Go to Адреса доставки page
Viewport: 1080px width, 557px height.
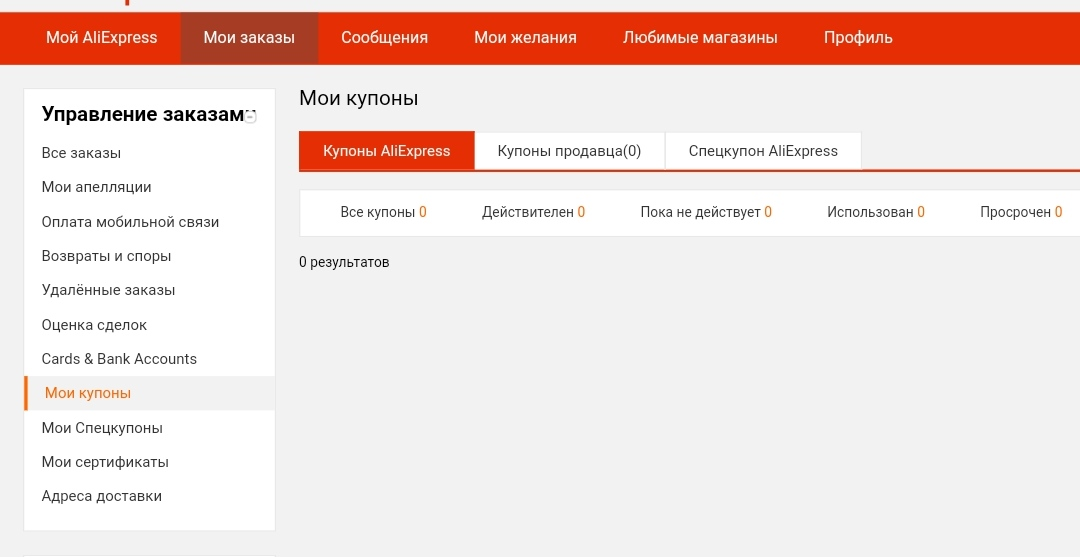(x=101, y=496)
